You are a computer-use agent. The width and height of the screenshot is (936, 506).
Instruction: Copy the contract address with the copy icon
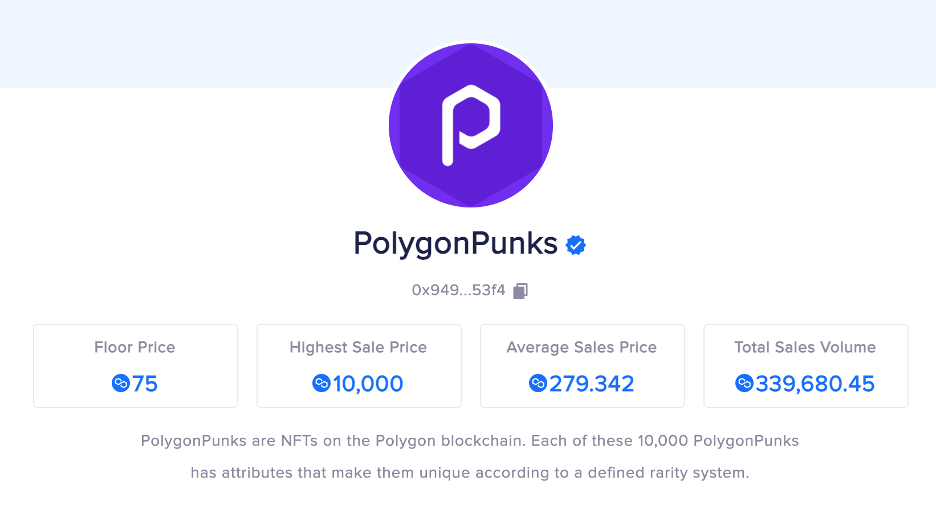tap(520, 291)
